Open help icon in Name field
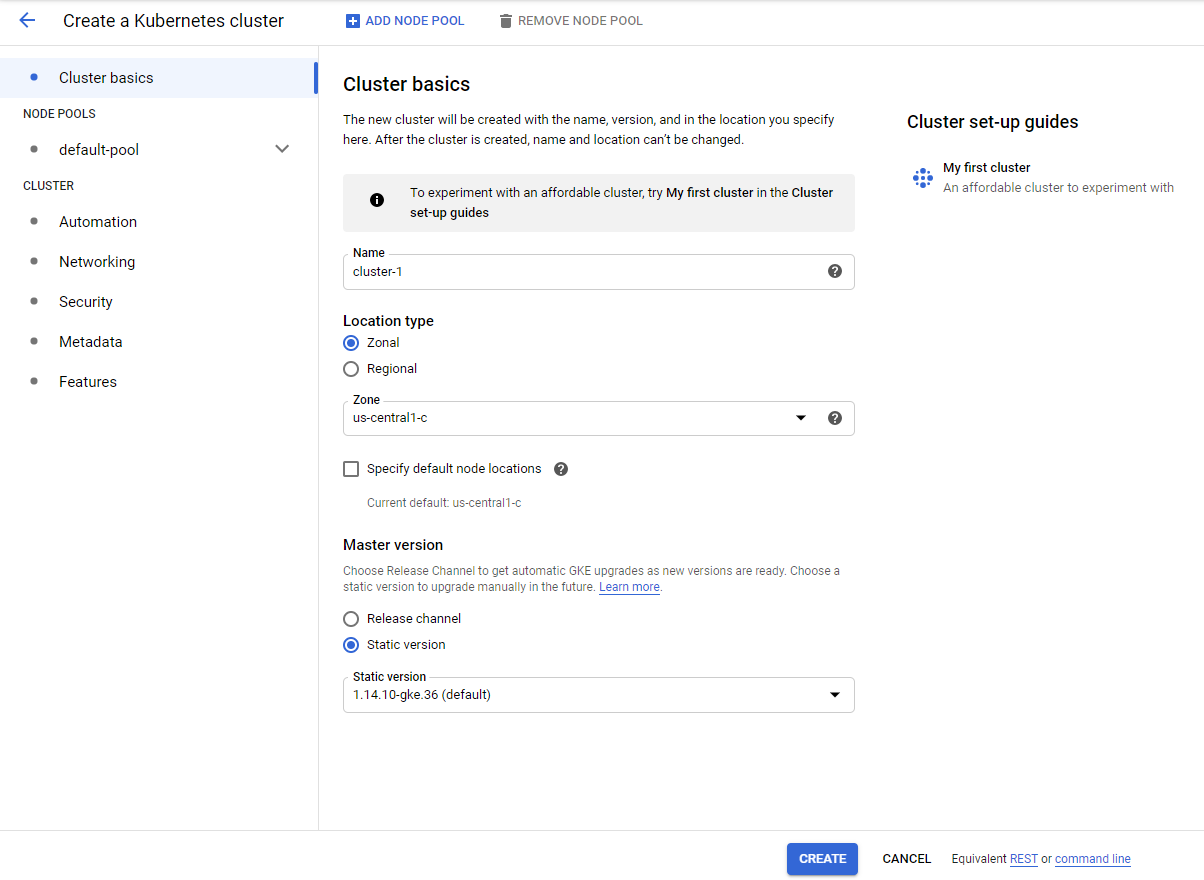 [835, 271]
